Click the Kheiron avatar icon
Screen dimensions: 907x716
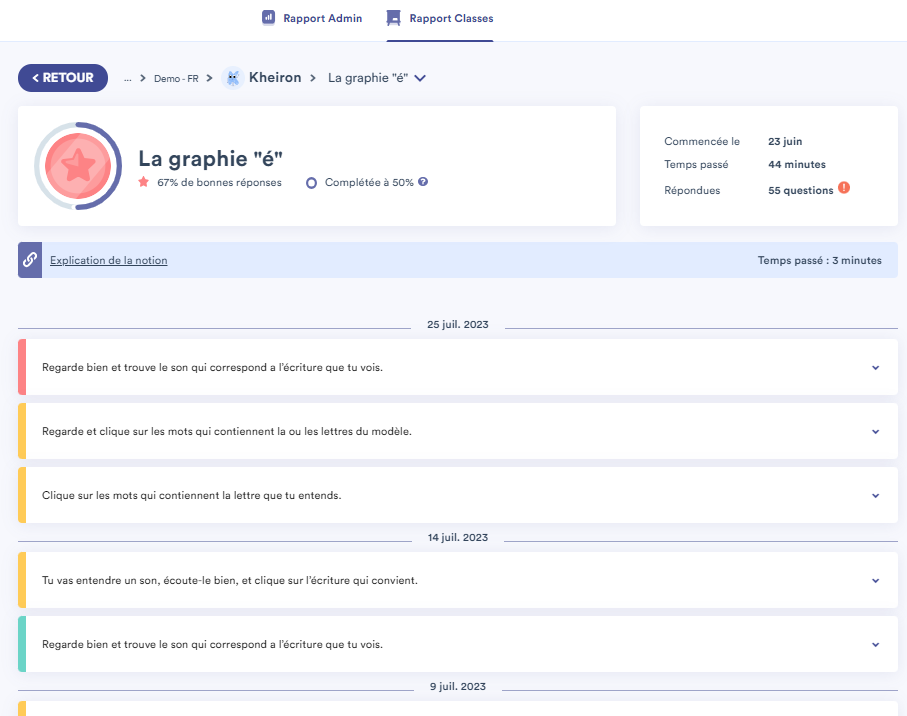pyautogui.click(x=233, y=78)
